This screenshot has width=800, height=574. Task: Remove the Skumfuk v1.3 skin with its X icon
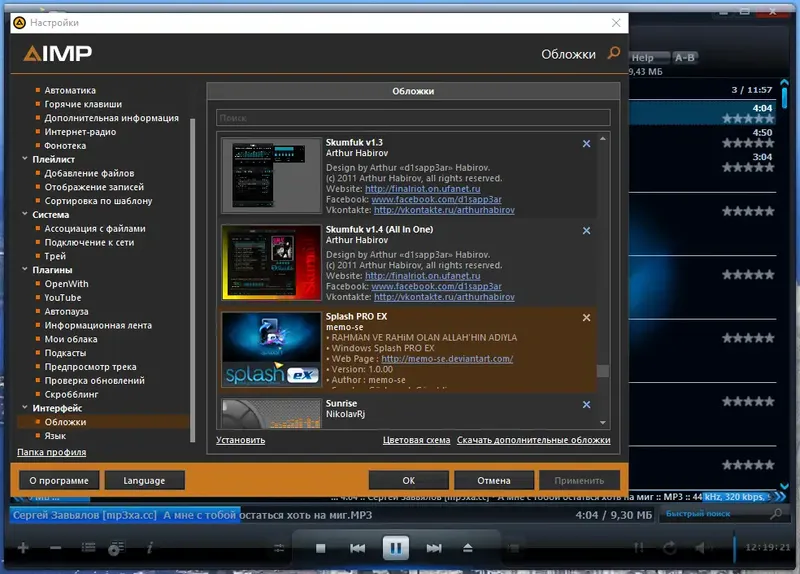click(586, 144)
